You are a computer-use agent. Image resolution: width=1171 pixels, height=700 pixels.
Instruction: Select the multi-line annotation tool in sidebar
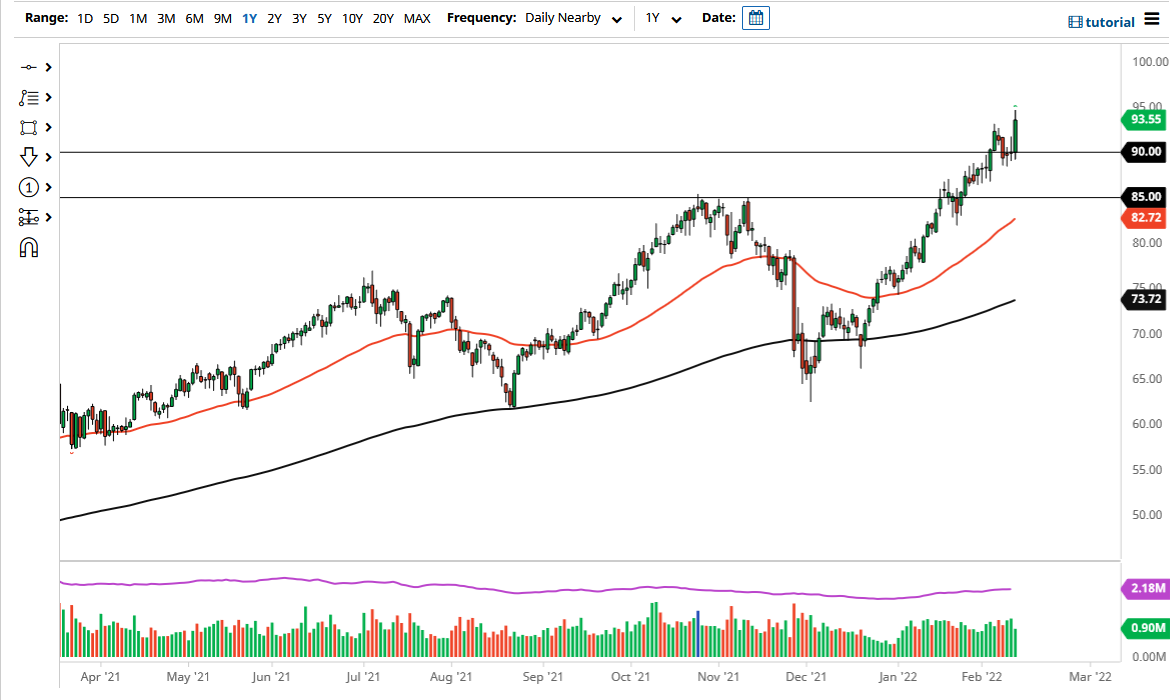(30, 97)
